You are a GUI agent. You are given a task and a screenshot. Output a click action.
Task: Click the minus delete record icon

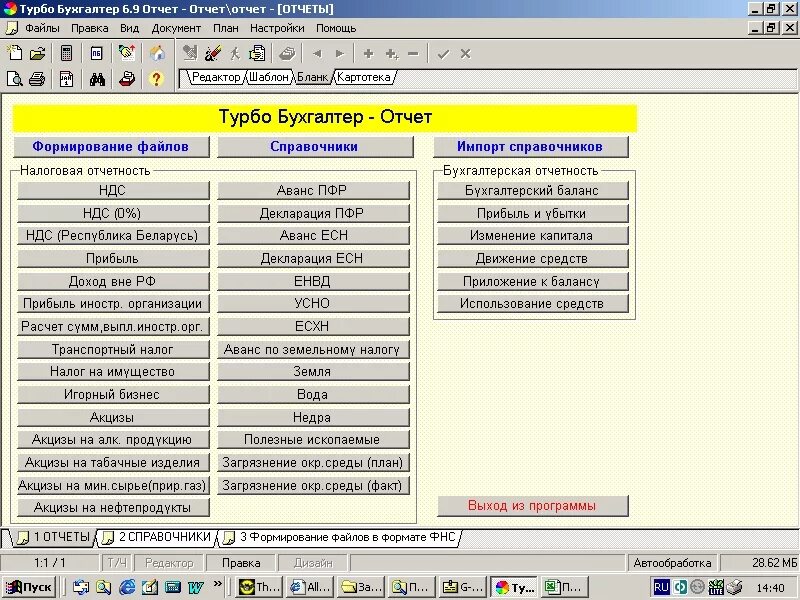pos(413,54)
